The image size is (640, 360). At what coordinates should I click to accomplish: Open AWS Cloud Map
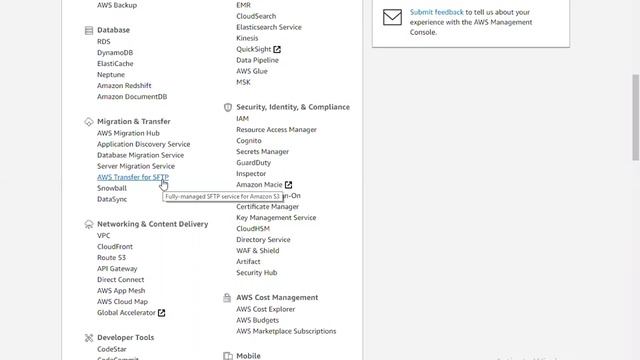click(122, 302)
